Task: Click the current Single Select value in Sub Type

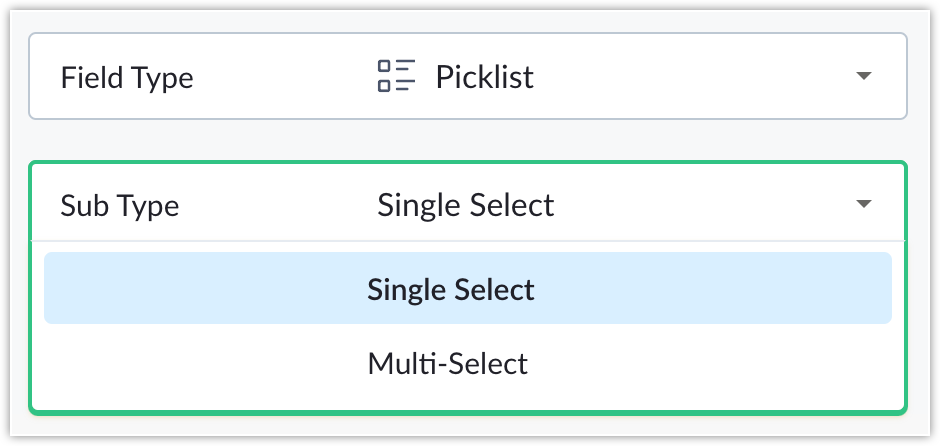Action: pos(465,206)
